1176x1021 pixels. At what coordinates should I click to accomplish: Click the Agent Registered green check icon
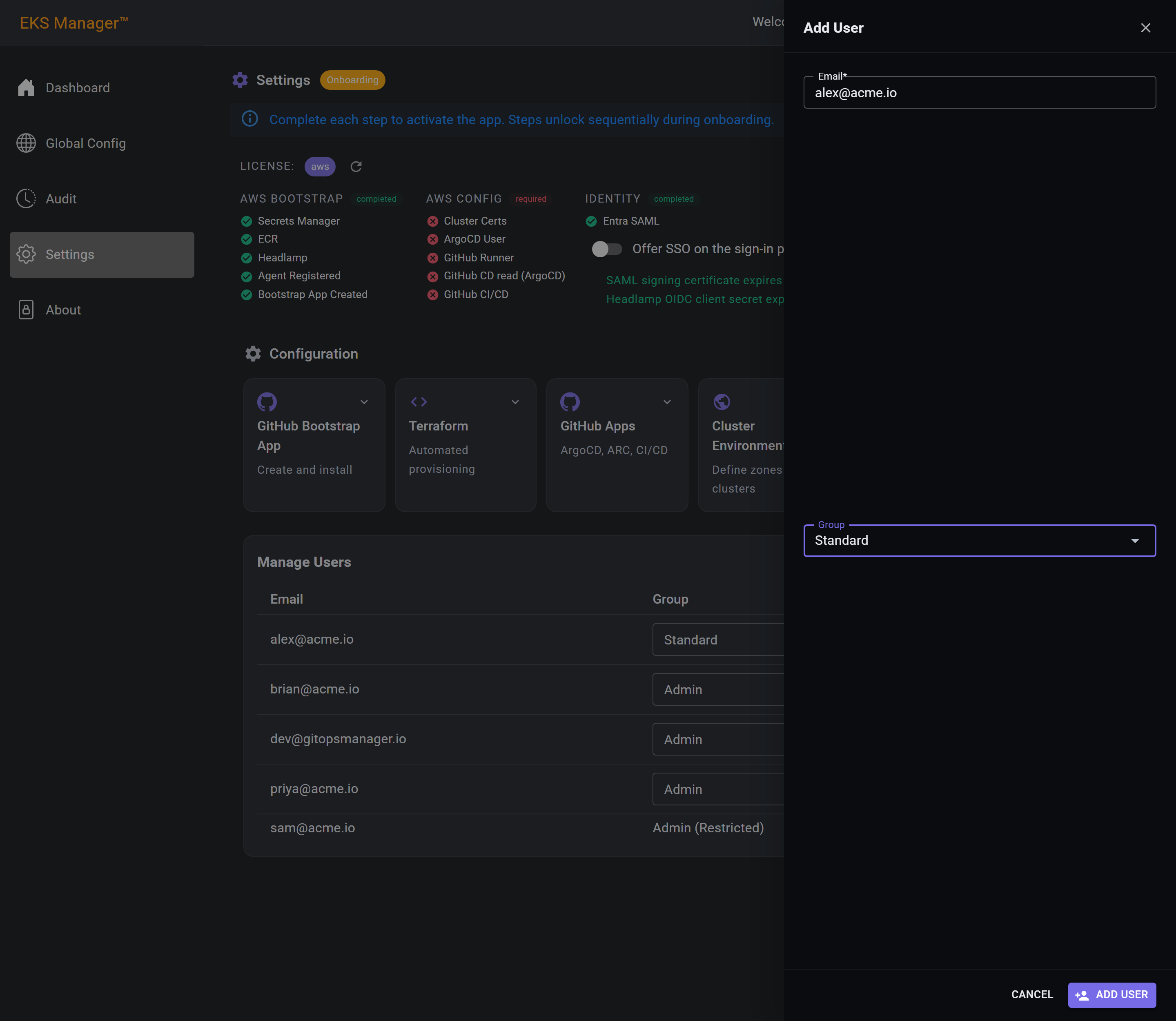[x=247, y=276]
